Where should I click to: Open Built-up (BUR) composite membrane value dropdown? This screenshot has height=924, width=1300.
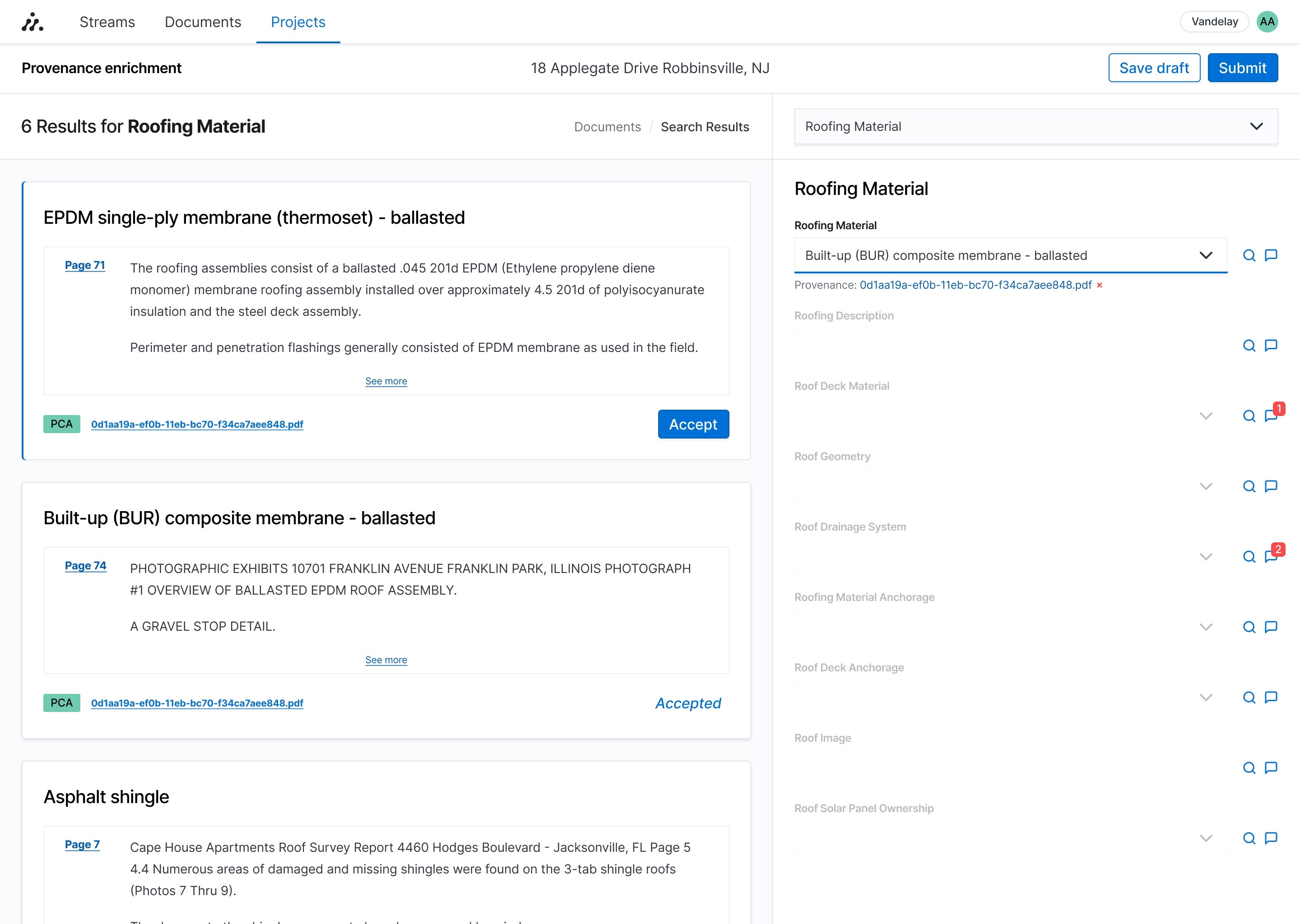point(1010,255)
